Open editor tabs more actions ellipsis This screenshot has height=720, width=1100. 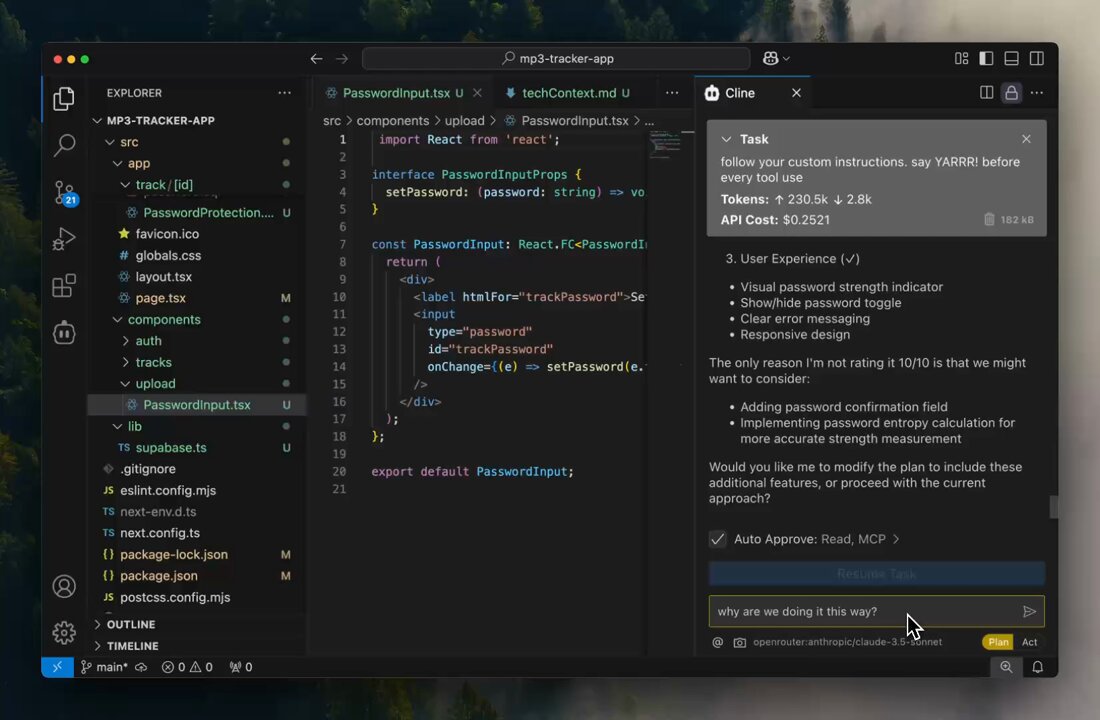click(x=672, y=93)
